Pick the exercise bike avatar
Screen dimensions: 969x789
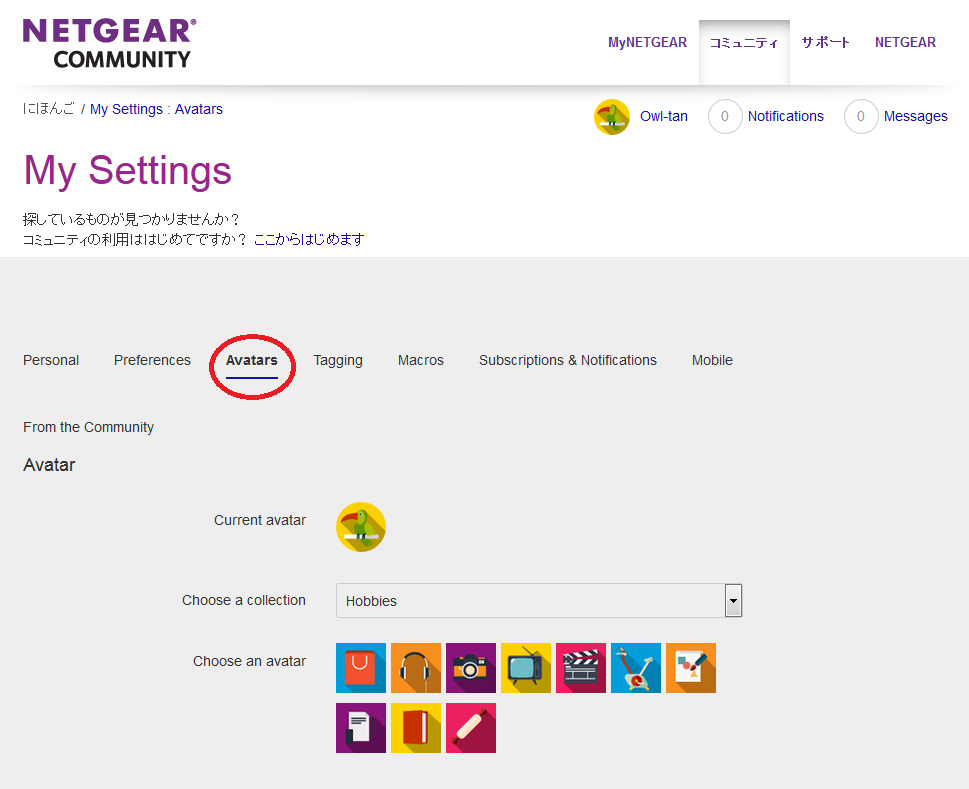coord(636,668)
